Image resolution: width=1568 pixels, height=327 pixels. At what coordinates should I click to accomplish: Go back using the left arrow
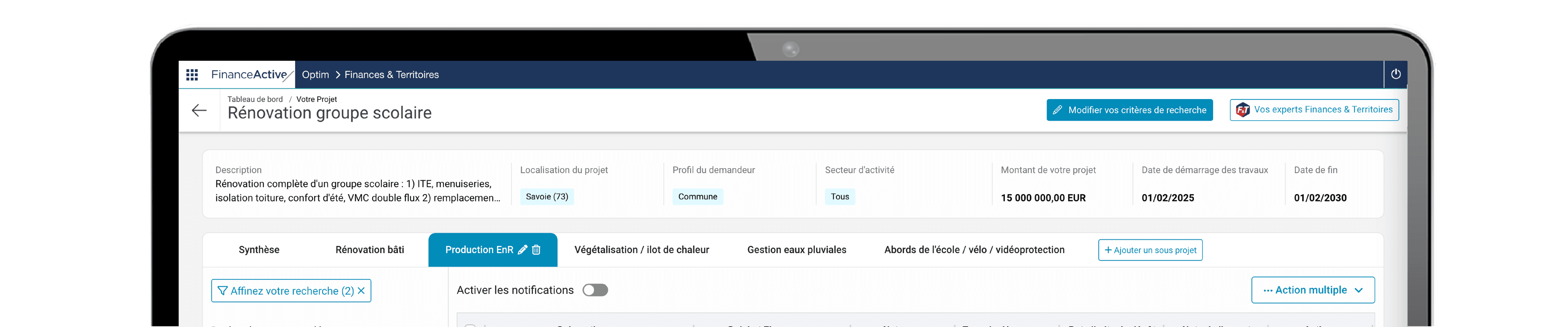pyautogui.click(x=199, y=110)
